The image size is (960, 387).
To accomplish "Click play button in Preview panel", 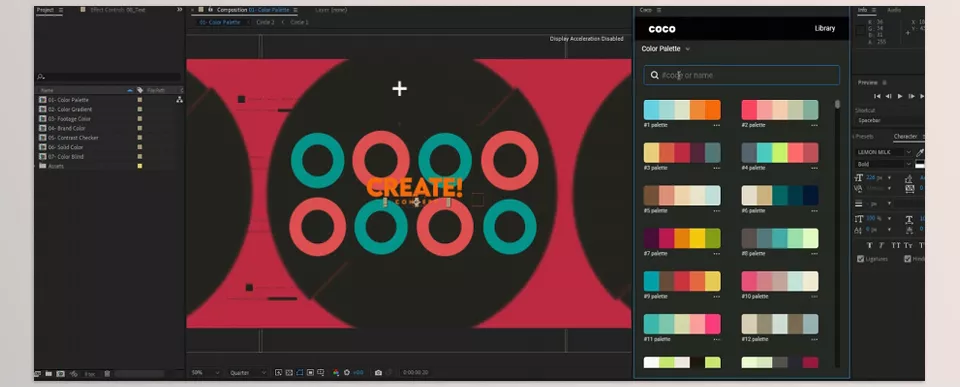I will (900, 96).
